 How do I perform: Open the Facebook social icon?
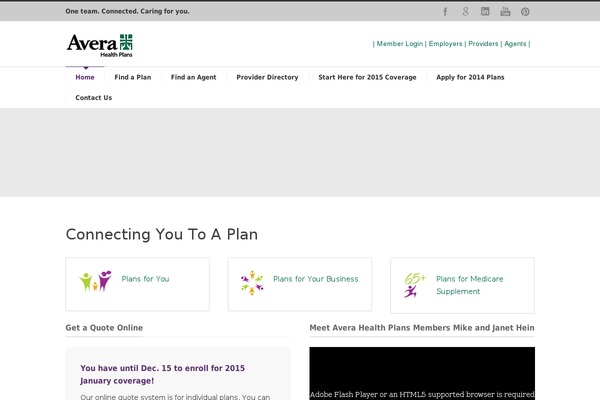pos(445,11)
